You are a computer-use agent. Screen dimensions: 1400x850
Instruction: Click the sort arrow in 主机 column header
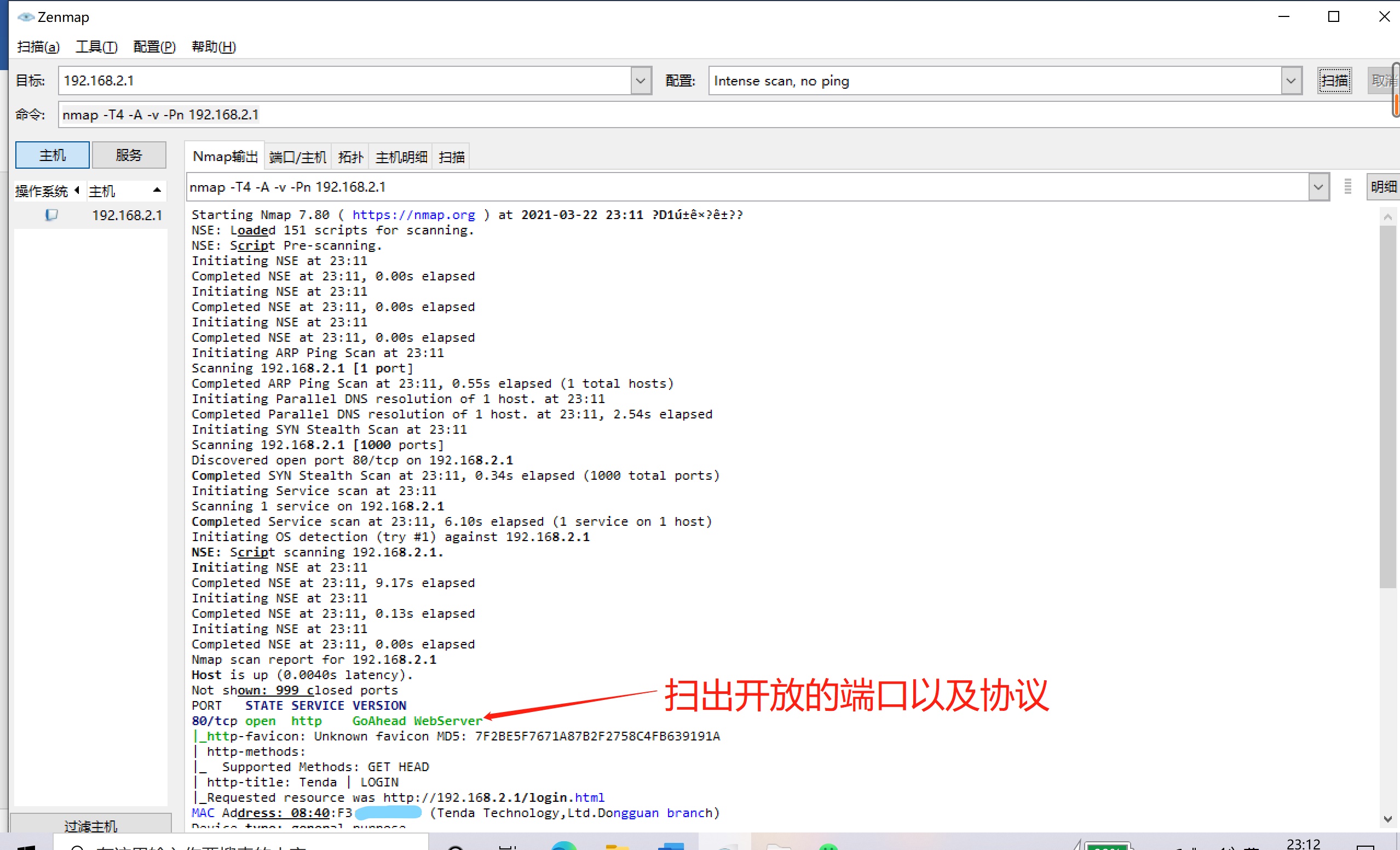pos(157,191)
